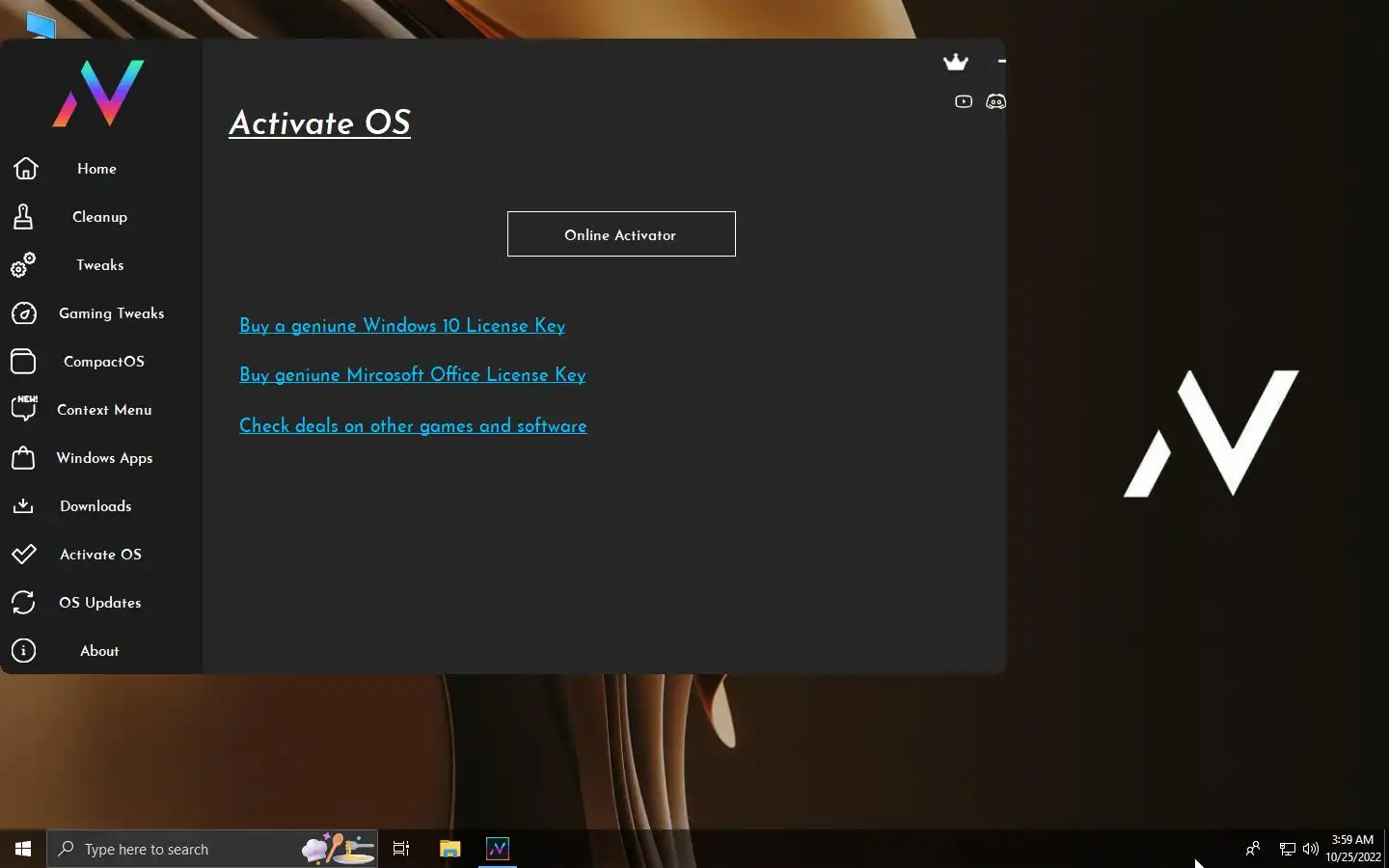Minimize the optimizer window
1389x868 pixels.
(1001, 61)
